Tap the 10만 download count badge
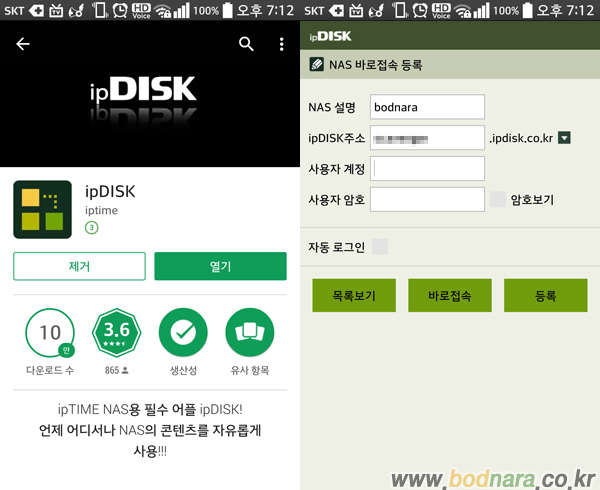 tap(50, 334)
